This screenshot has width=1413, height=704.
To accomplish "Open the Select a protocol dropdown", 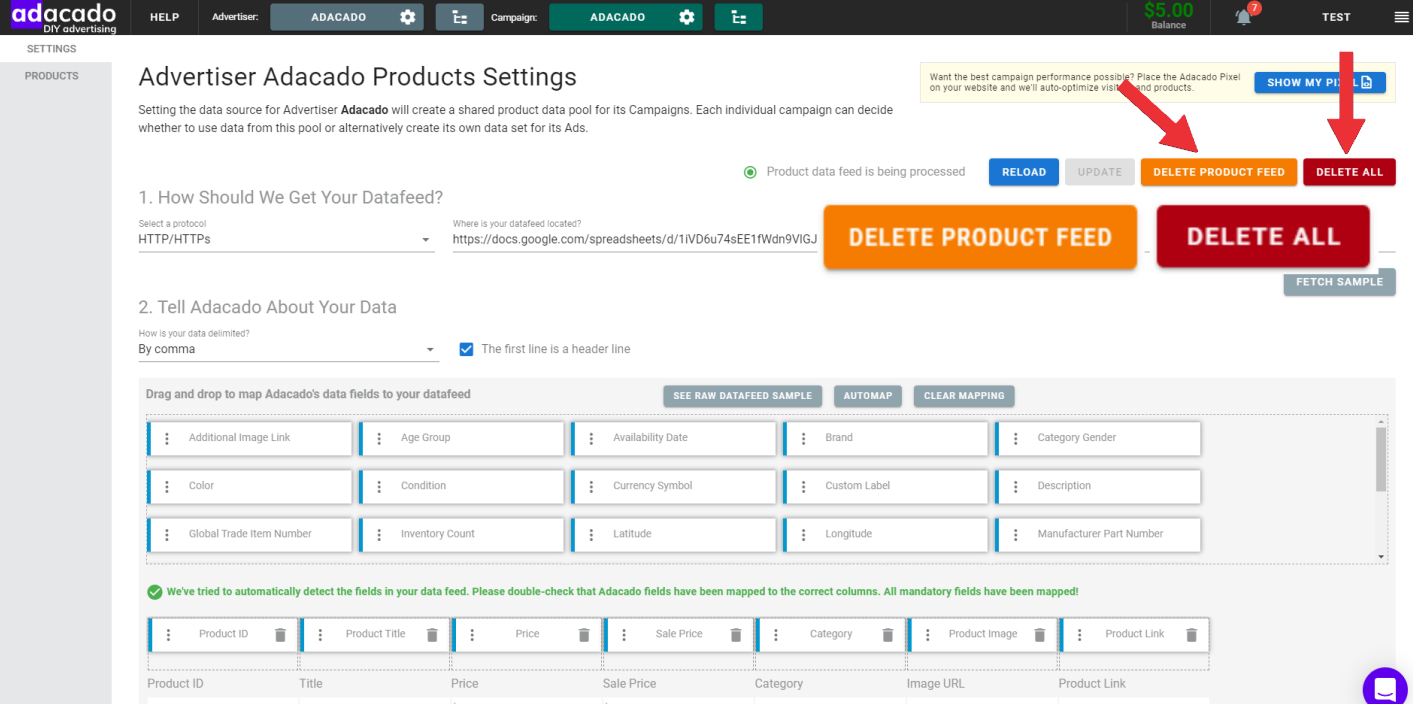I will 286,240.
